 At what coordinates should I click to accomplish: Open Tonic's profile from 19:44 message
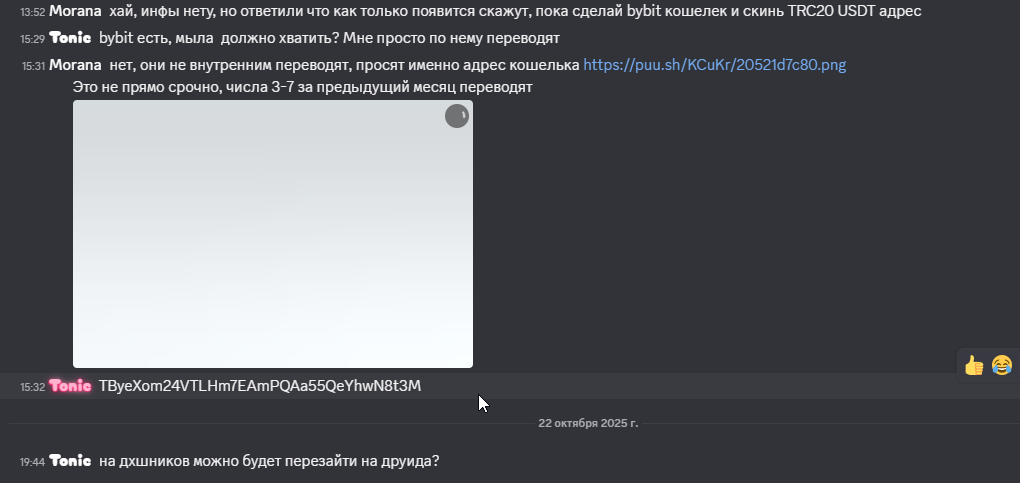70,461
